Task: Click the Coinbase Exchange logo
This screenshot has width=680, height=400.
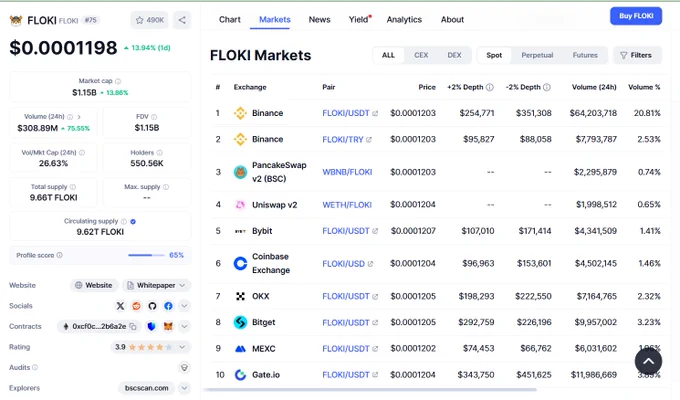Action: [240, 263]
